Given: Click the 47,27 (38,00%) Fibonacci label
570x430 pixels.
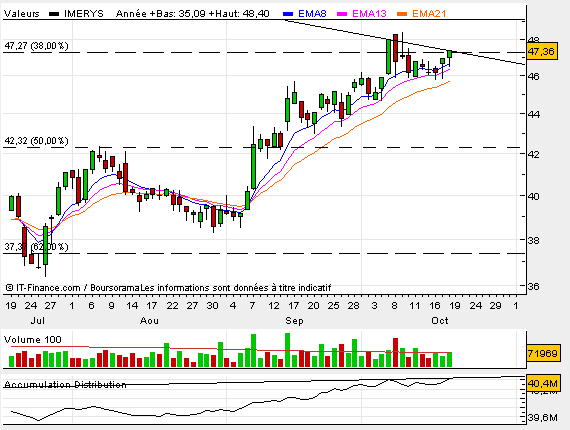Looking at the screenshot, I should [36, 46].
